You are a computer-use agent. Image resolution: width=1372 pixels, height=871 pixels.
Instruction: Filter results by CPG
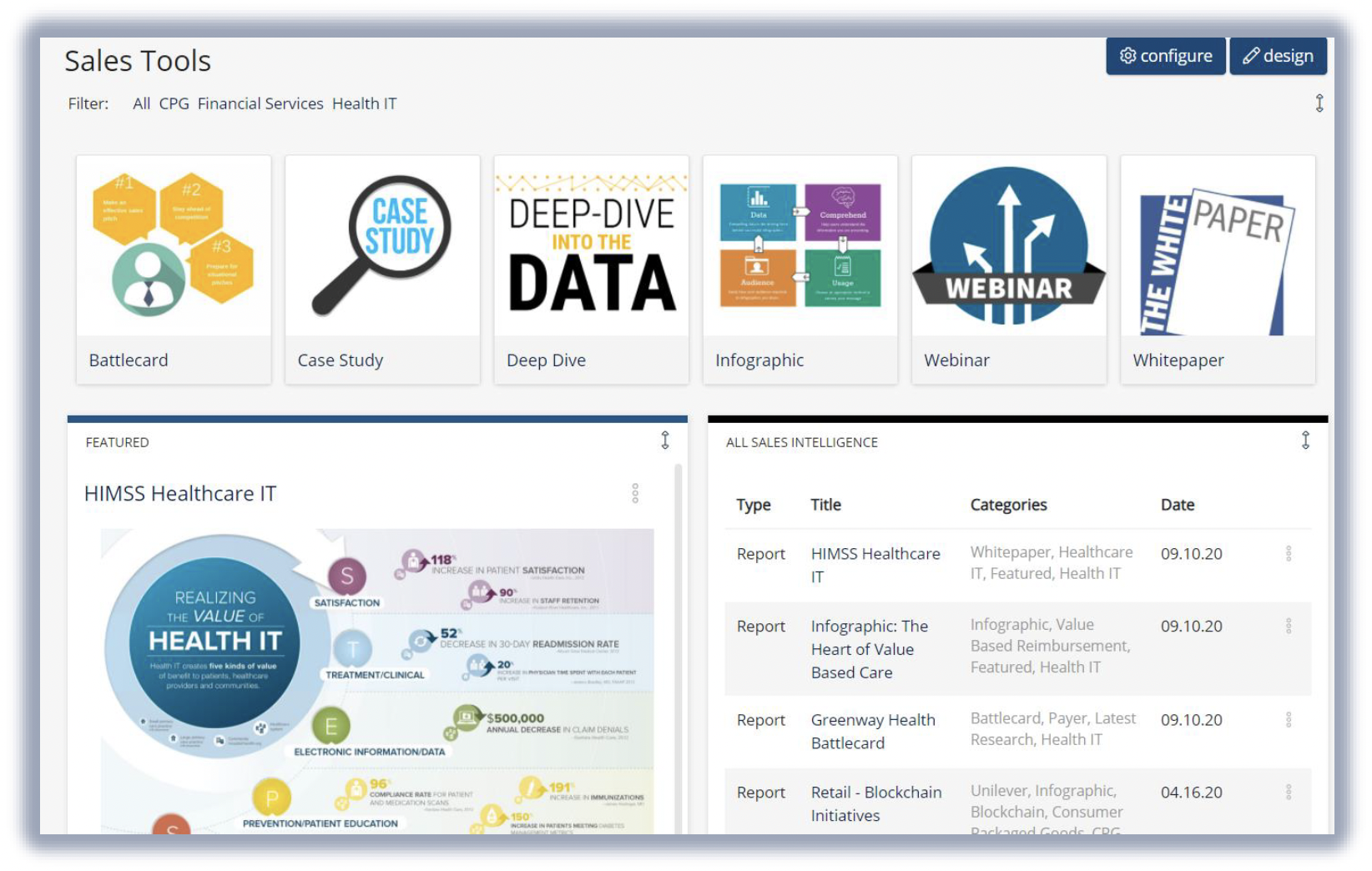tap(176, 103)
